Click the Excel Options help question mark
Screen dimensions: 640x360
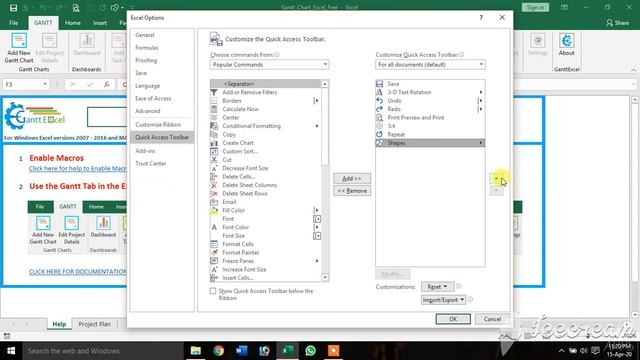[x=481, y=18]
